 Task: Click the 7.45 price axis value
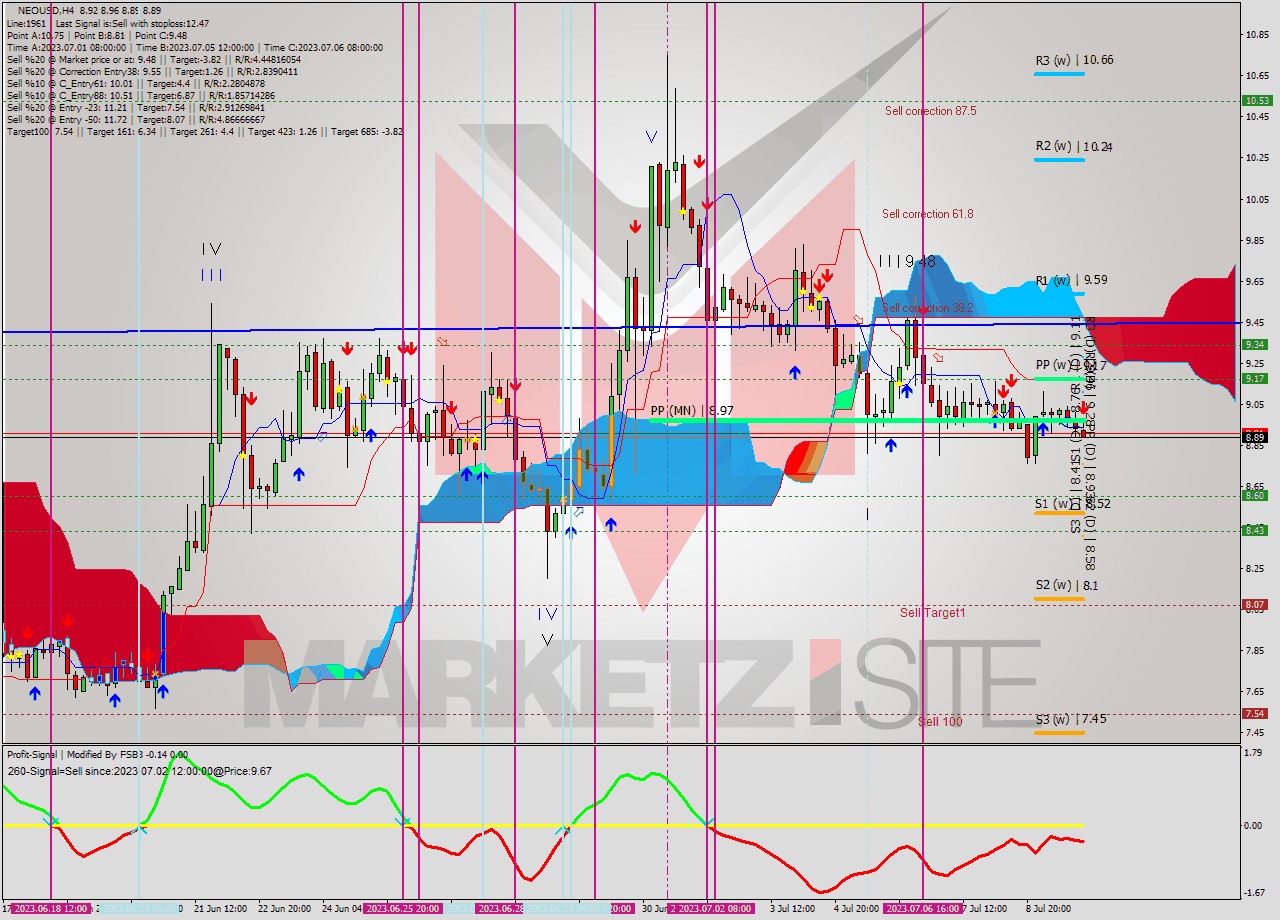click(1256, 733)
